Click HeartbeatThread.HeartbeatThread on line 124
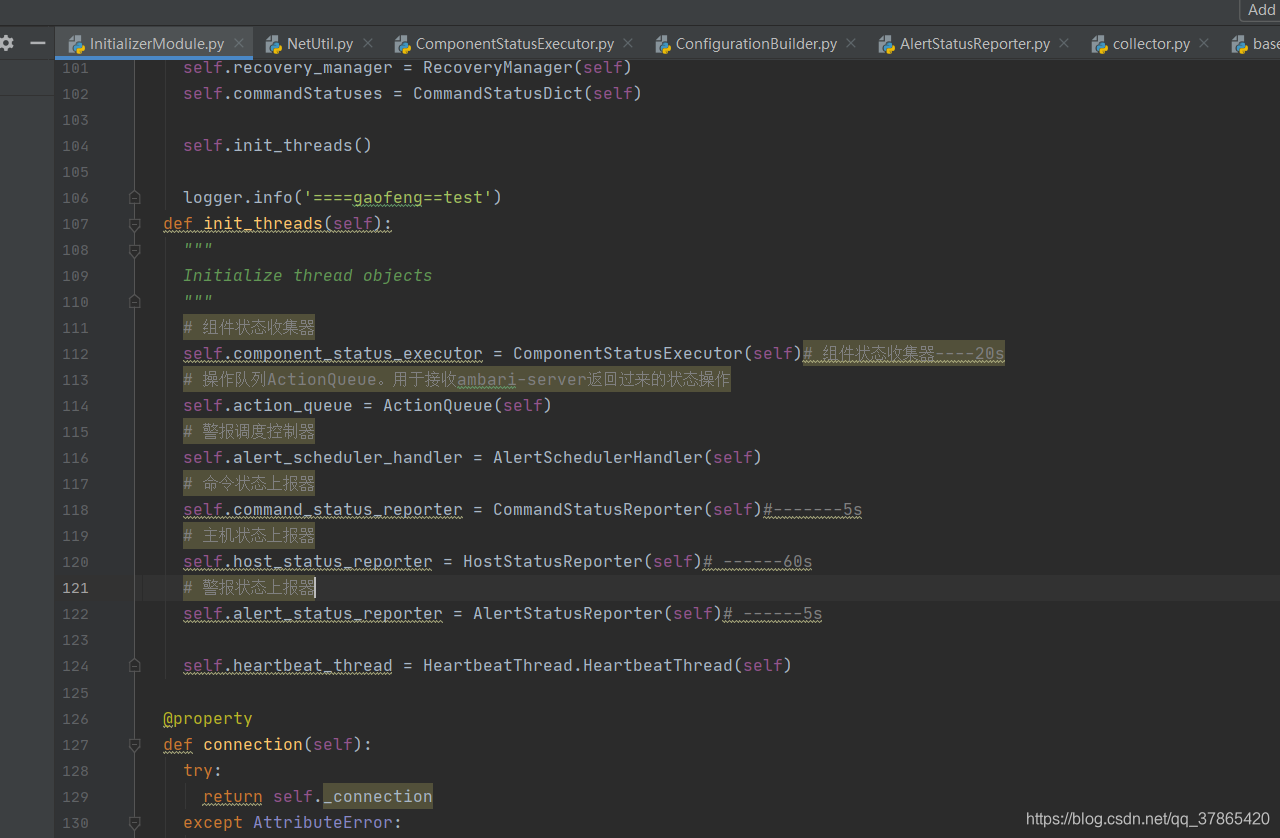The image size is (1280, 838). click(577, 666)
